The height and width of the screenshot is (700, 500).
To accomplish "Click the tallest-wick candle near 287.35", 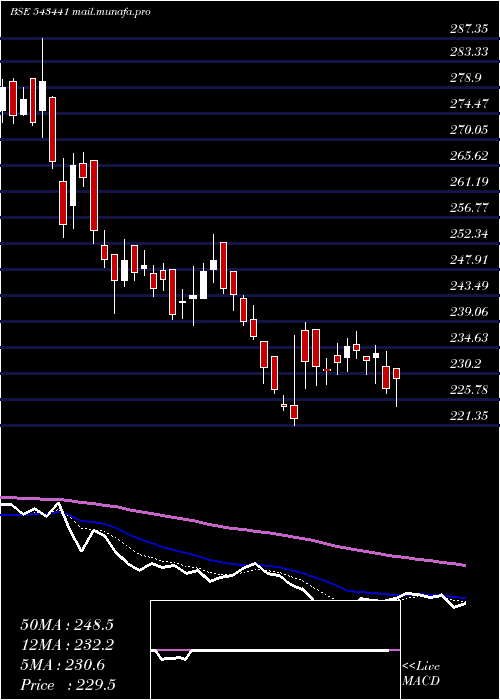I will (x=42, y=88).
